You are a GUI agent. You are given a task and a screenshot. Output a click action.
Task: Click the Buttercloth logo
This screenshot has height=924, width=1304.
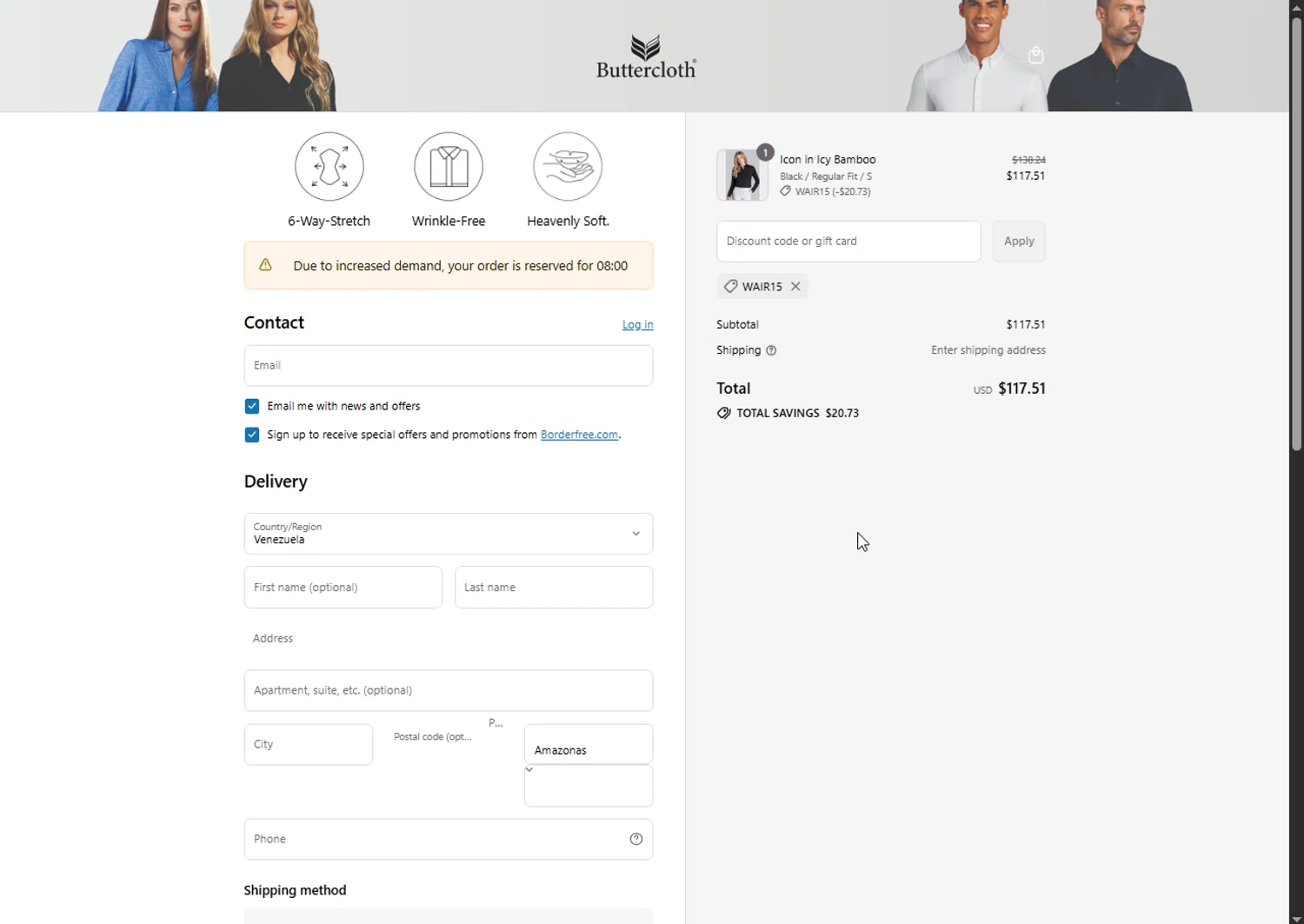coord(646,57)
